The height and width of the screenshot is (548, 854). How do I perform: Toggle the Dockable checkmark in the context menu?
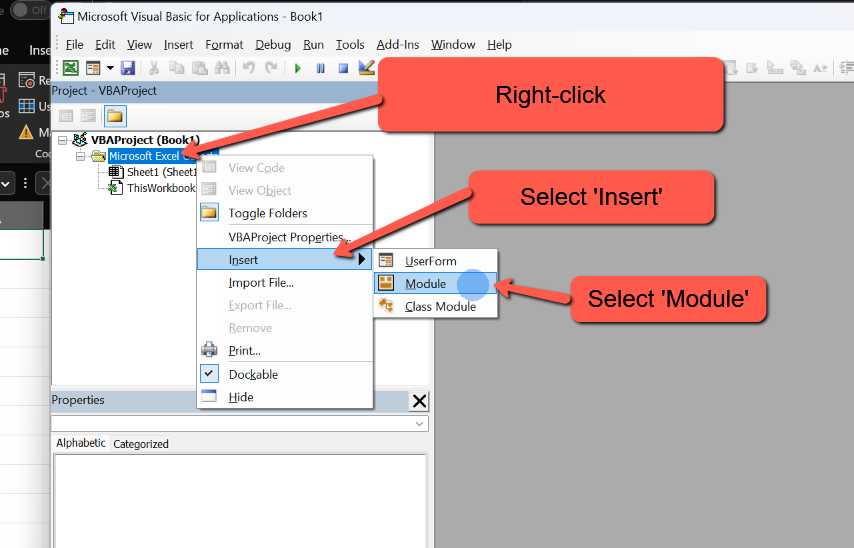209,374
